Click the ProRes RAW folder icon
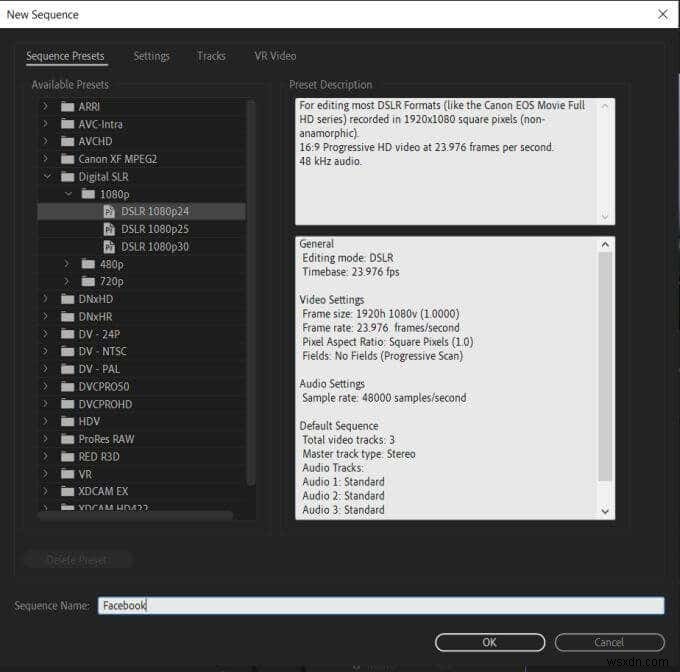The width and height of the screenshot is (680, 672). [67, 439]
